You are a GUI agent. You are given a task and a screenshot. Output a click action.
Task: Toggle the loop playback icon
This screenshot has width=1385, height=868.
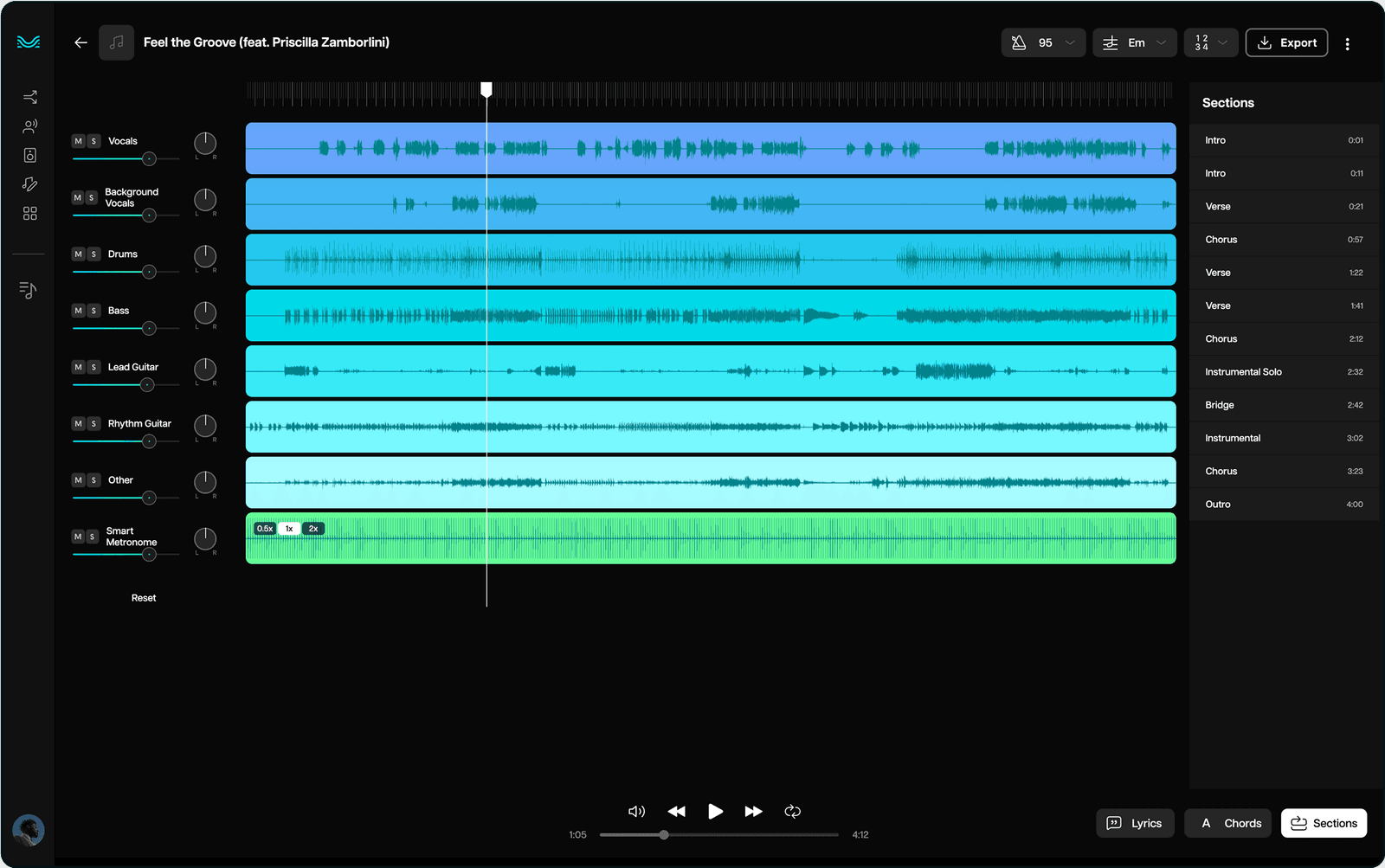coord(792,811)
